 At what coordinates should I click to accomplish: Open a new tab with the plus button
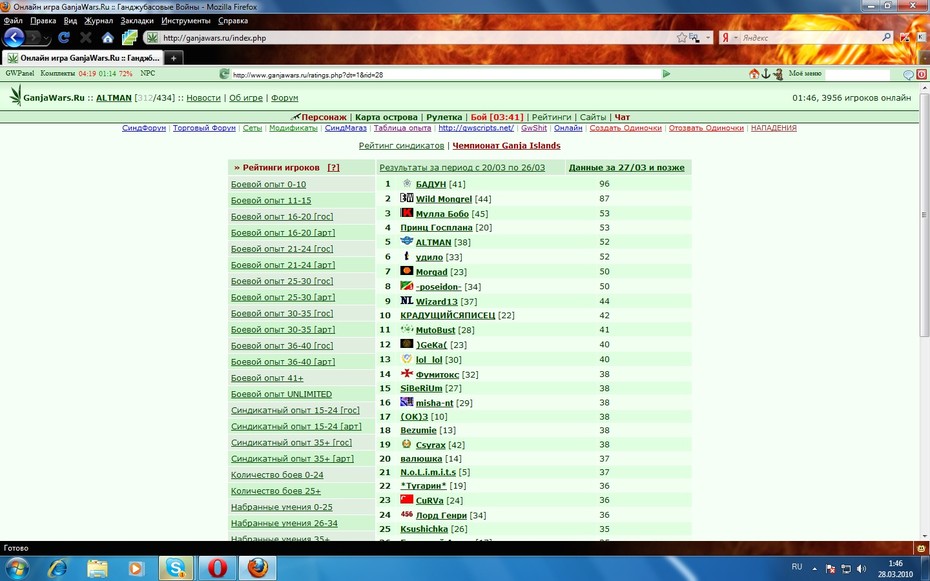173,58
